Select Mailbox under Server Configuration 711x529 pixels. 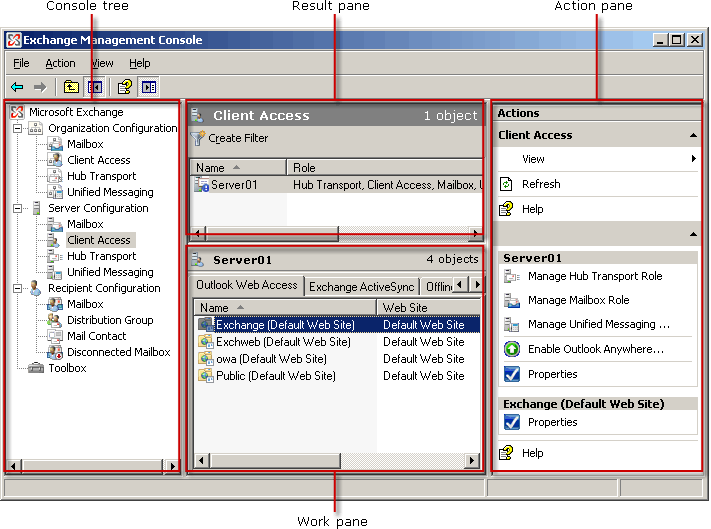point(85,224)
